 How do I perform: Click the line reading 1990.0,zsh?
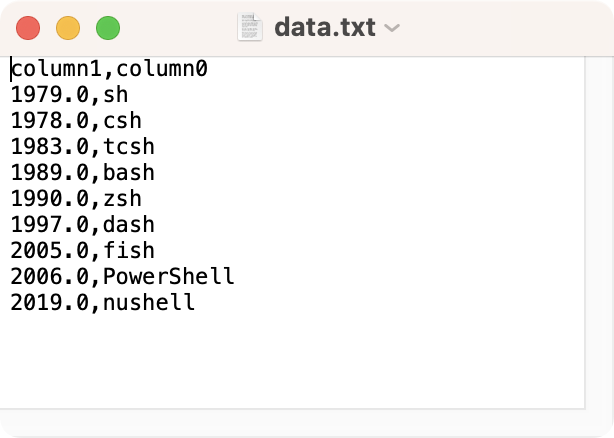pos(75,199)
